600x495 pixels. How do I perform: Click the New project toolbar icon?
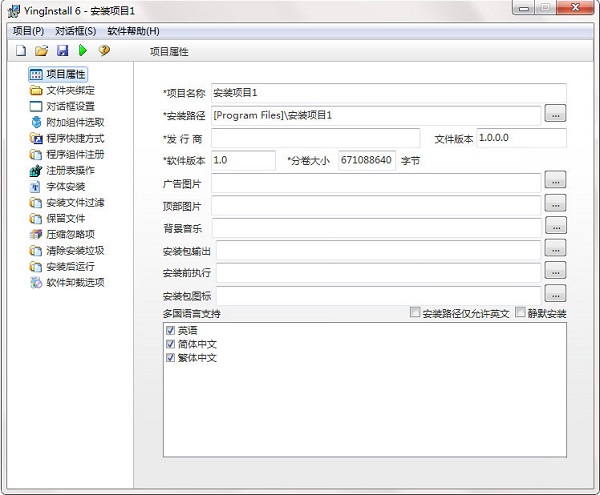tap(21, 50)
